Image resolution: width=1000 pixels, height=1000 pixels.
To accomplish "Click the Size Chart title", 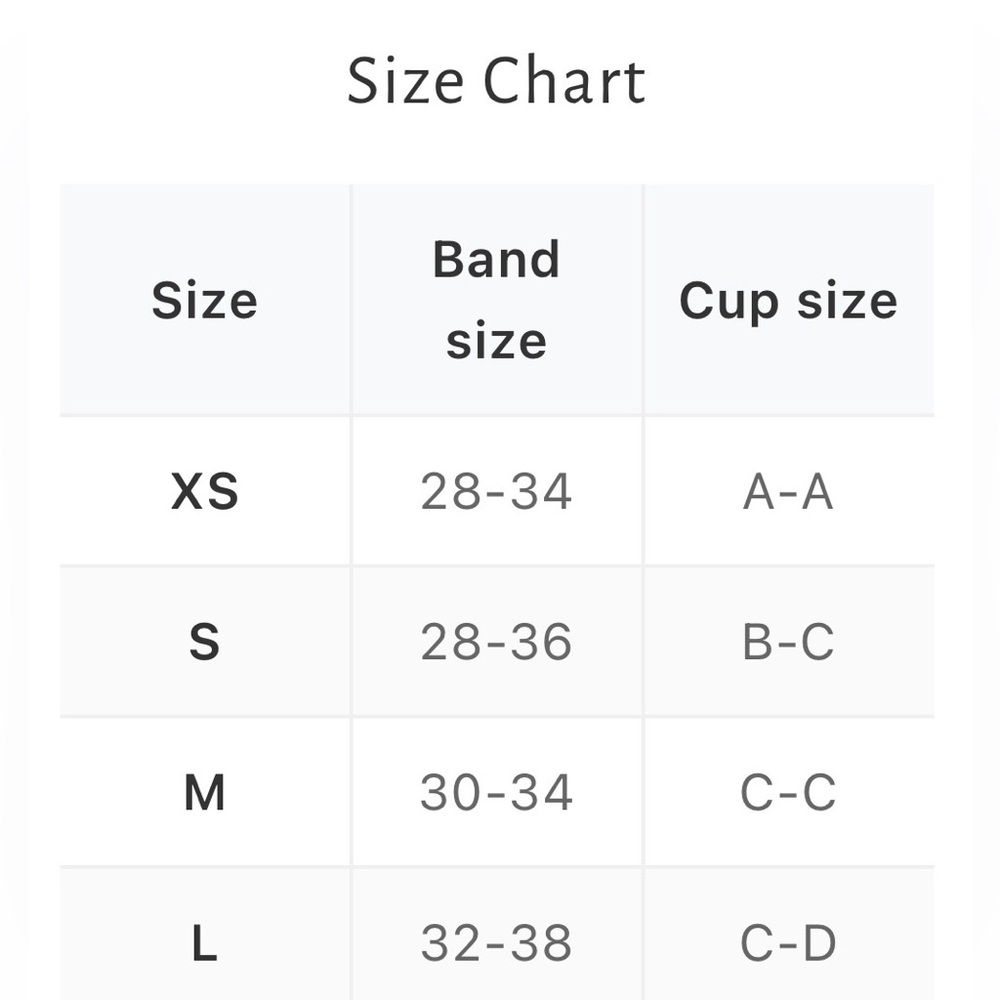I will (496, 82).
